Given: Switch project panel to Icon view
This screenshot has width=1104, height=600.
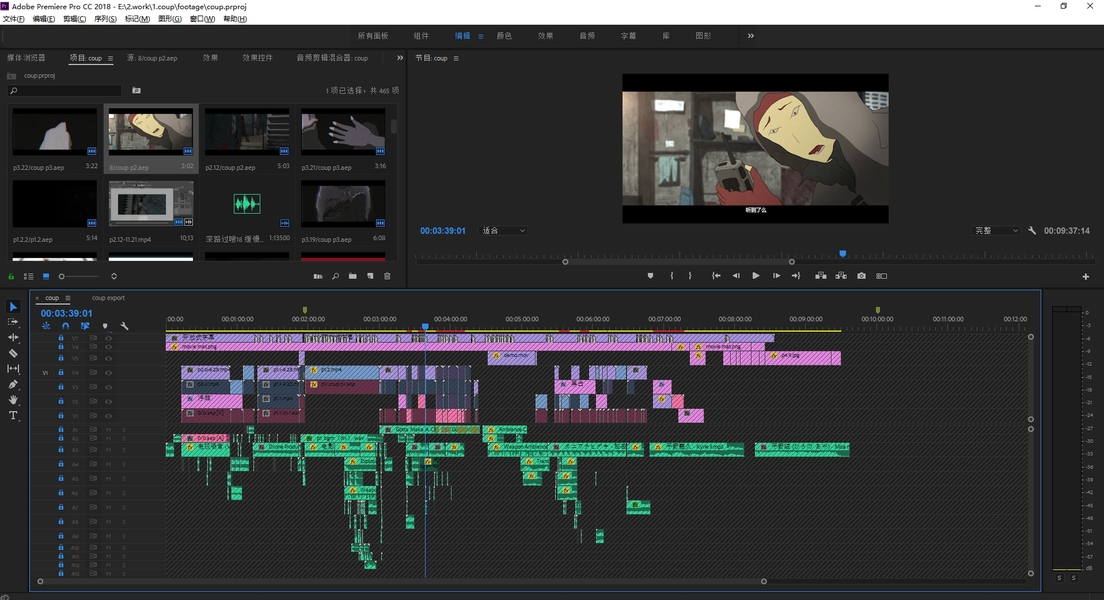Looking at the screenshot, I should (x=46, y=276).
